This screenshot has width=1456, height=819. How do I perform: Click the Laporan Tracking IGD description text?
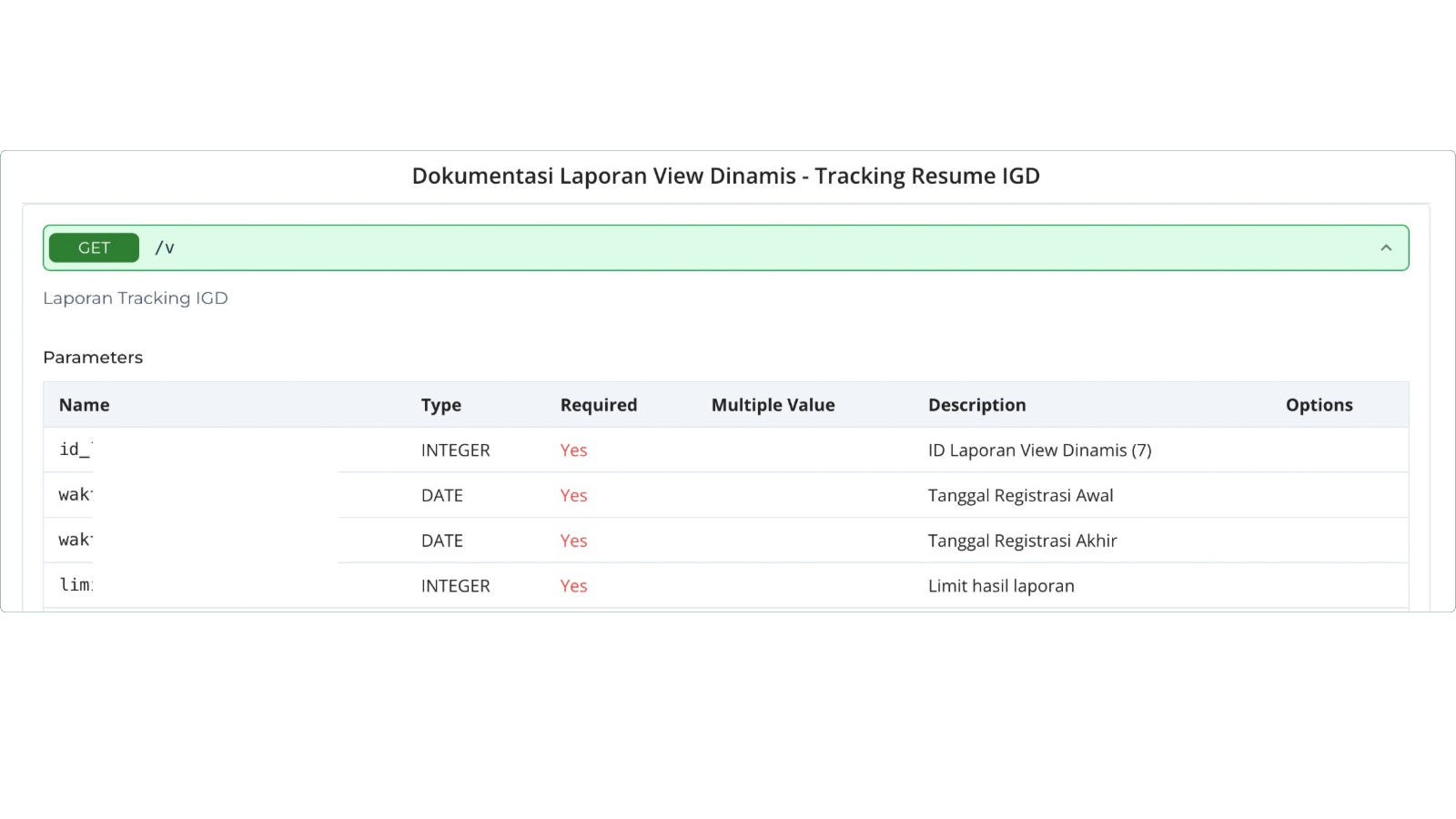tap(136, 298)
